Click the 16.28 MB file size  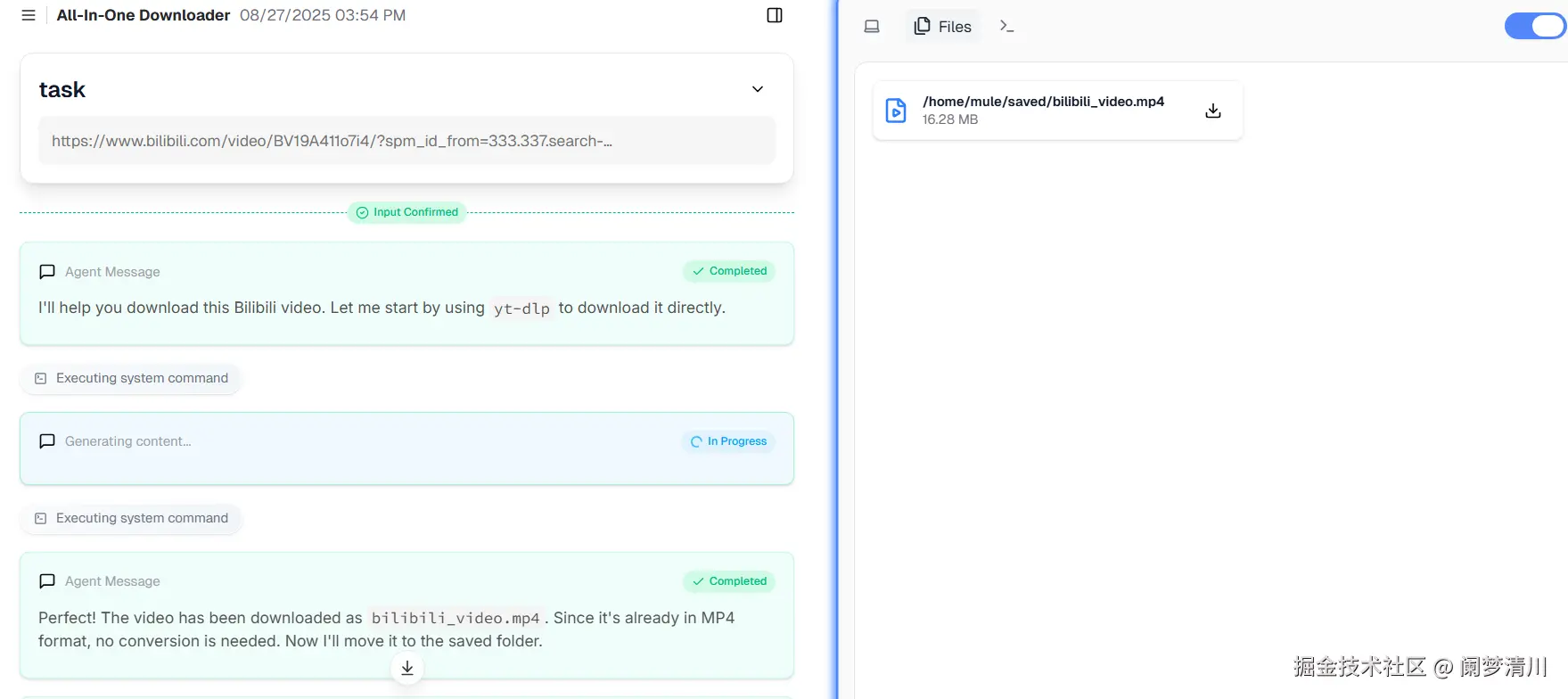click(950, 119)
